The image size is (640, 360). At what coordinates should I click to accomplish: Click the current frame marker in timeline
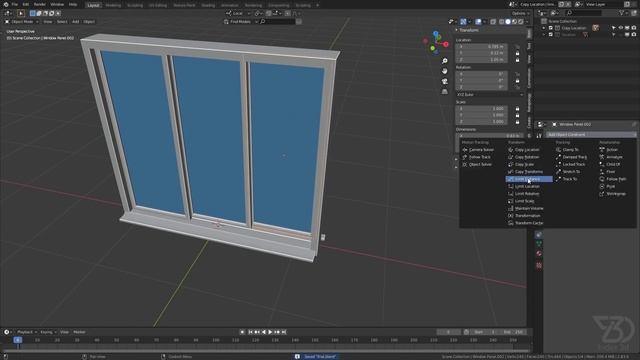(18, 340)
